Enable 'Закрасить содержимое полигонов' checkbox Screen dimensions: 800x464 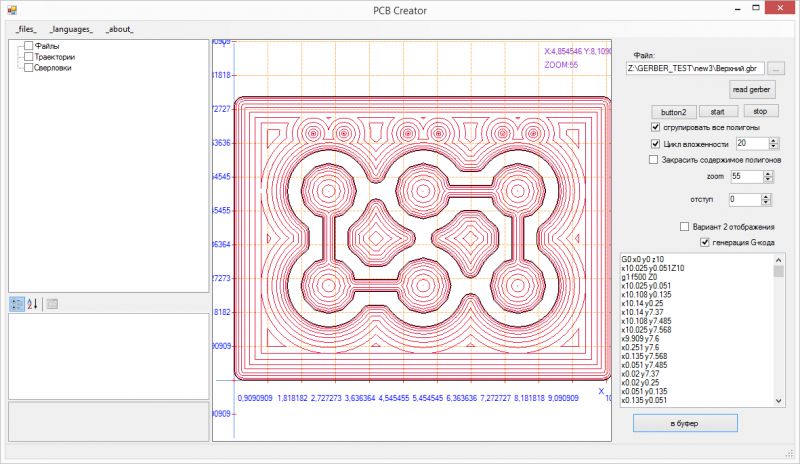click(654, 160)
